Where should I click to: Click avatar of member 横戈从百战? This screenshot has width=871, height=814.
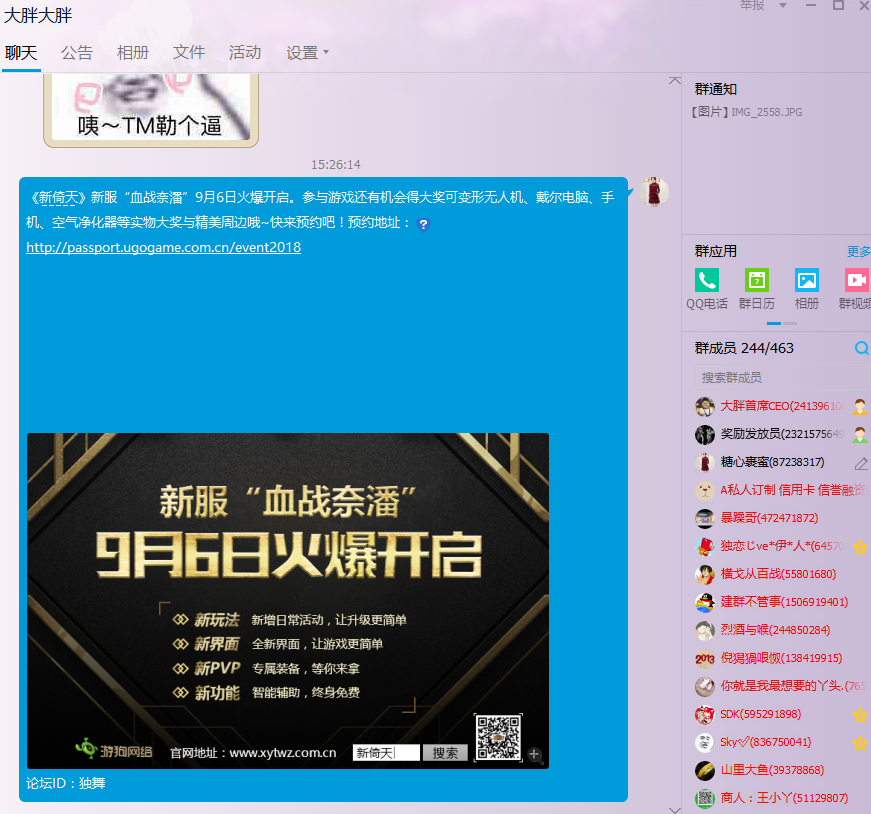coord(705,574)
